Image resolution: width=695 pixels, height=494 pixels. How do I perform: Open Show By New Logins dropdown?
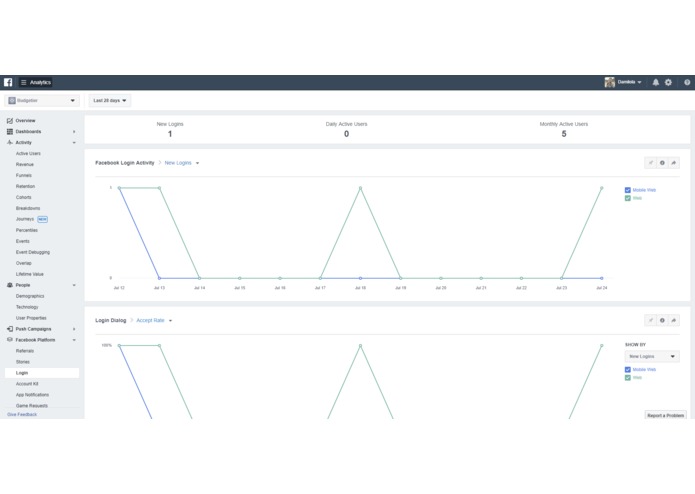tap(652, 356)
